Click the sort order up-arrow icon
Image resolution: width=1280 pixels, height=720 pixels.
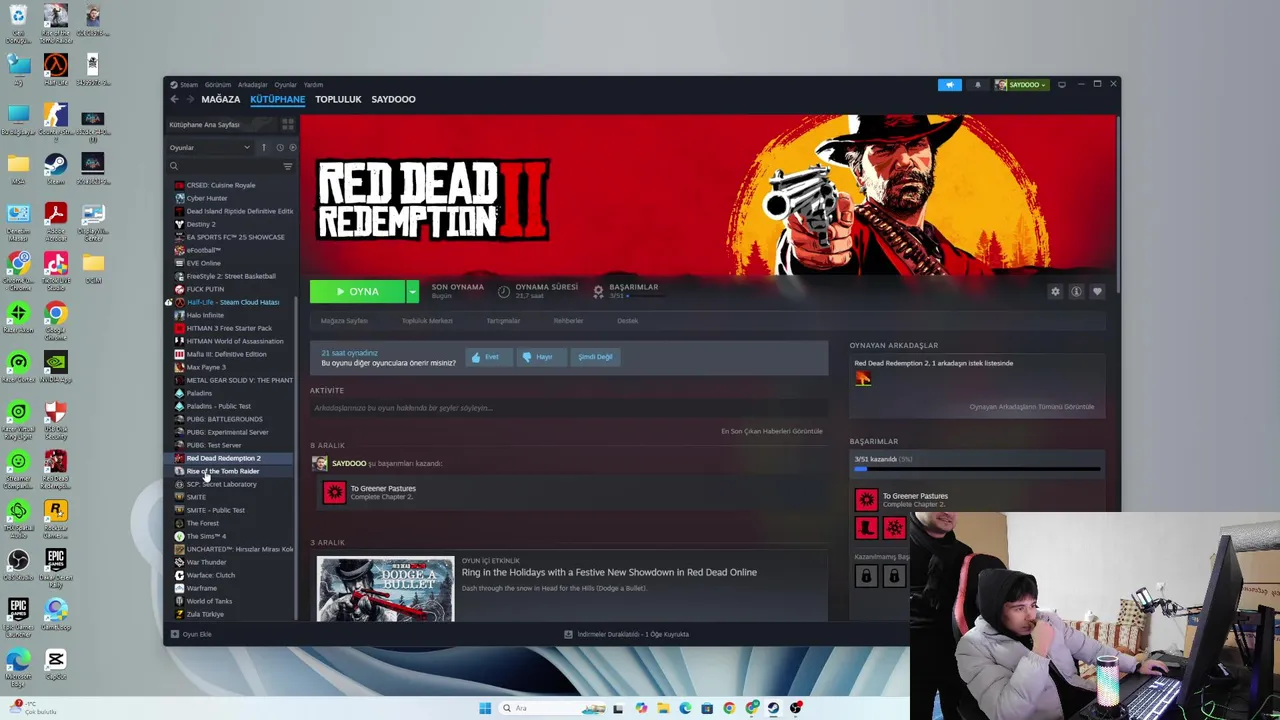point(264,148)
